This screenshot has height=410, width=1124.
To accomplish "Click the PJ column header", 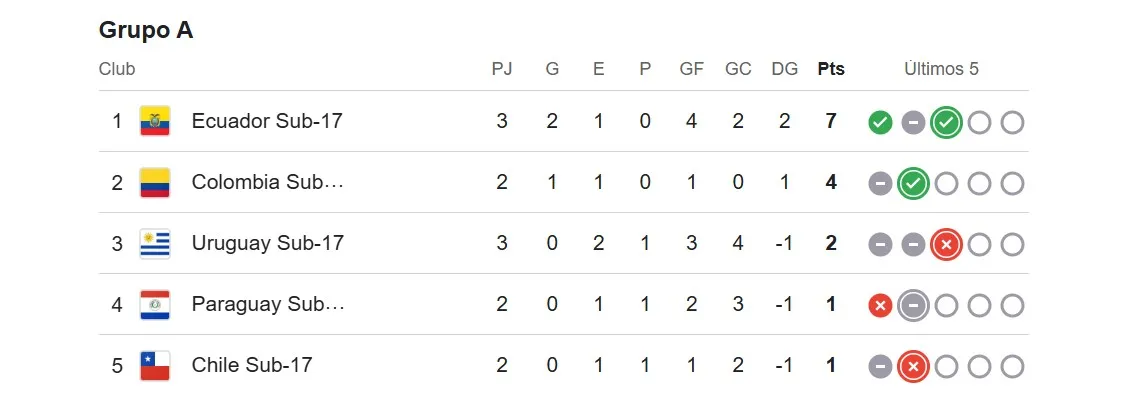I will (502, 69).
